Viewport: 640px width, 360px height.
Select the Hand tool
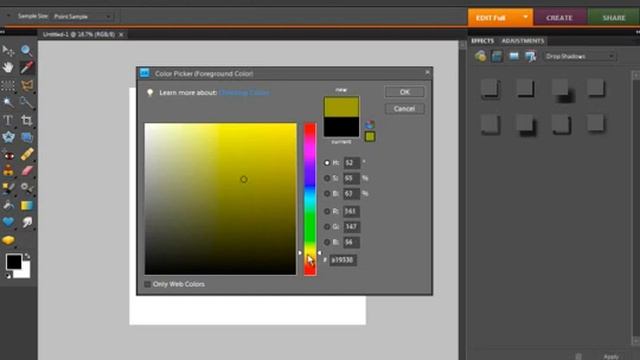pos(8,67)
